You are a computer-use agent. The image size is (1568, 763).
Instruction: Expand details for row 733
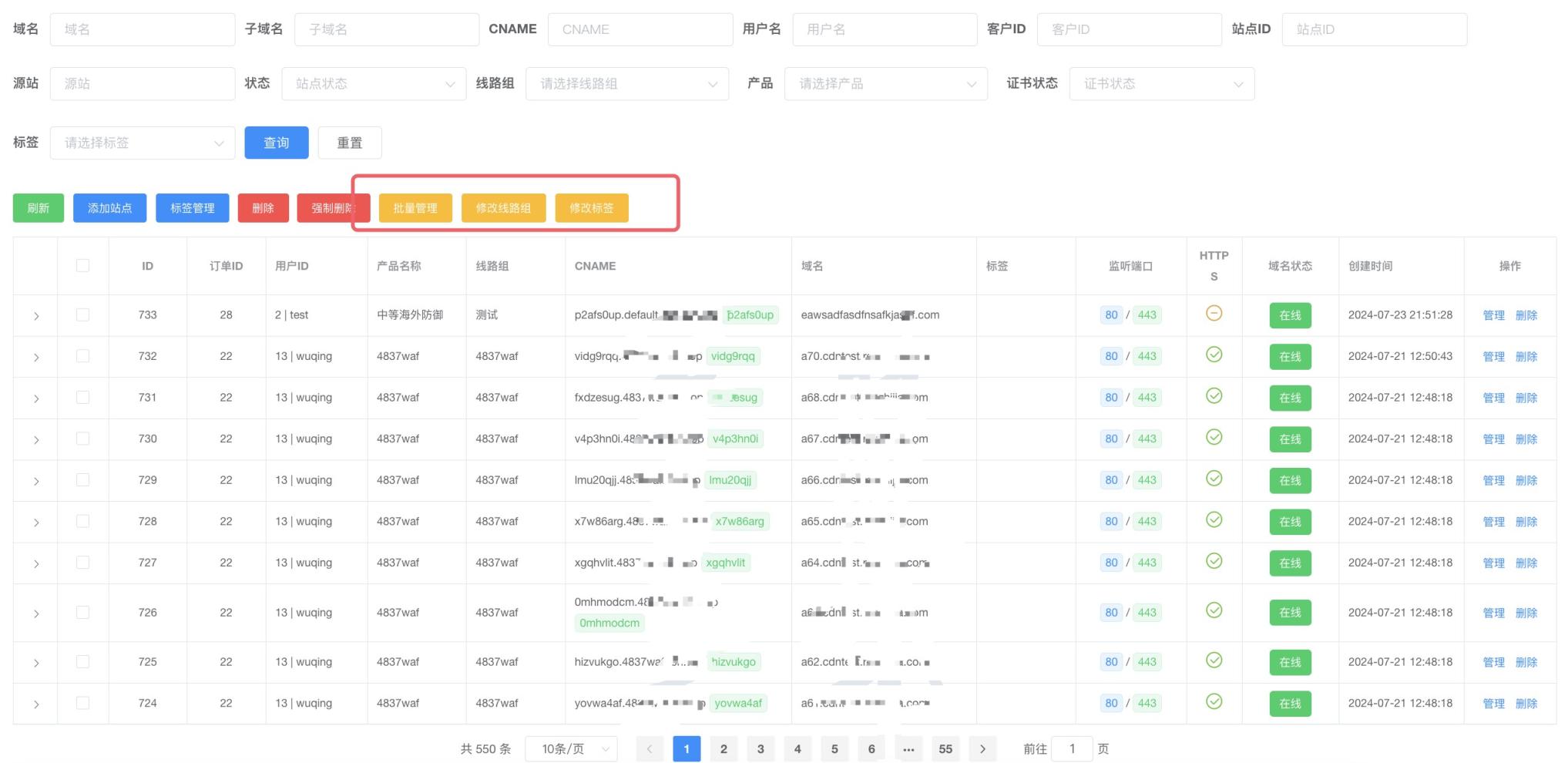tap(35, 314)
